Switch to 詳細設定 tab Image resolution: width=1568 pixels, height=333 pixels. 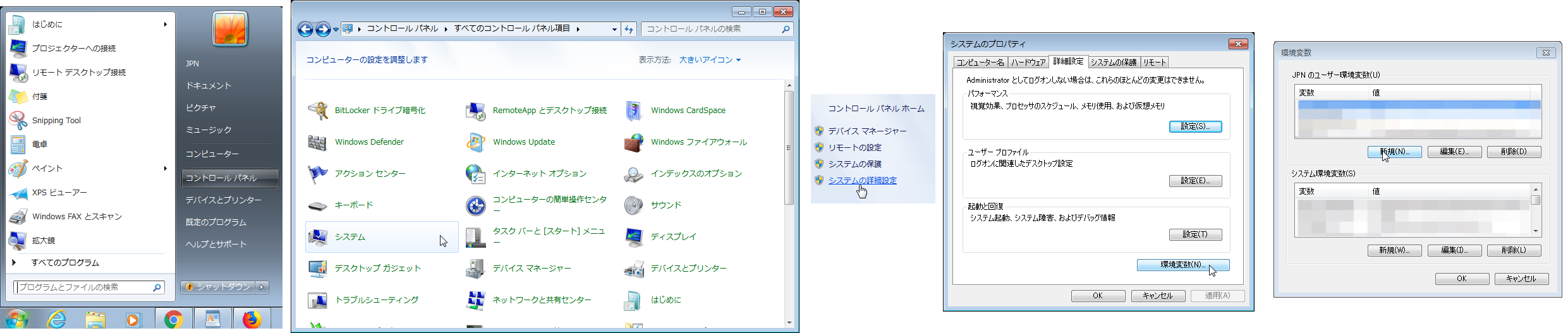coord(1068,61)
